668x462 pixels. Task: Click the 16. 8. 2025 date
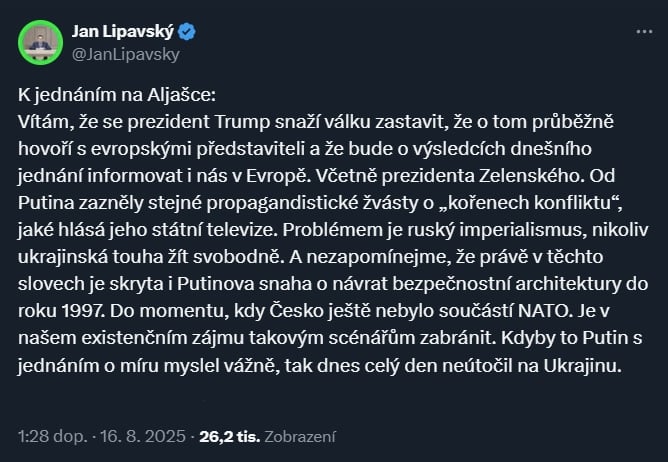point(143,436)
